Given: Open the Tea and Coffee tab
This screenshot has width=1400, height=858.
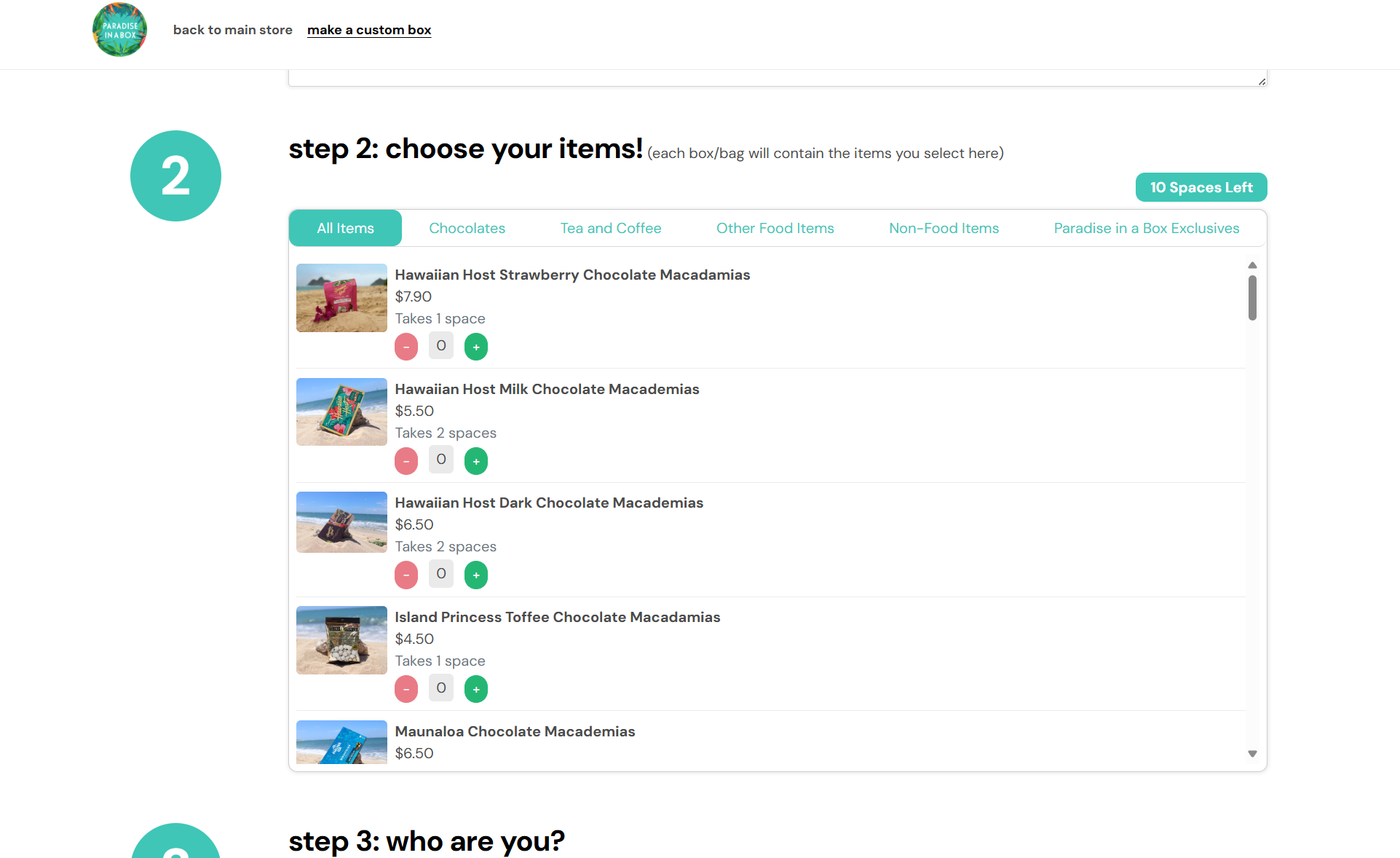Looking at the screenshot, I should 610,228.
